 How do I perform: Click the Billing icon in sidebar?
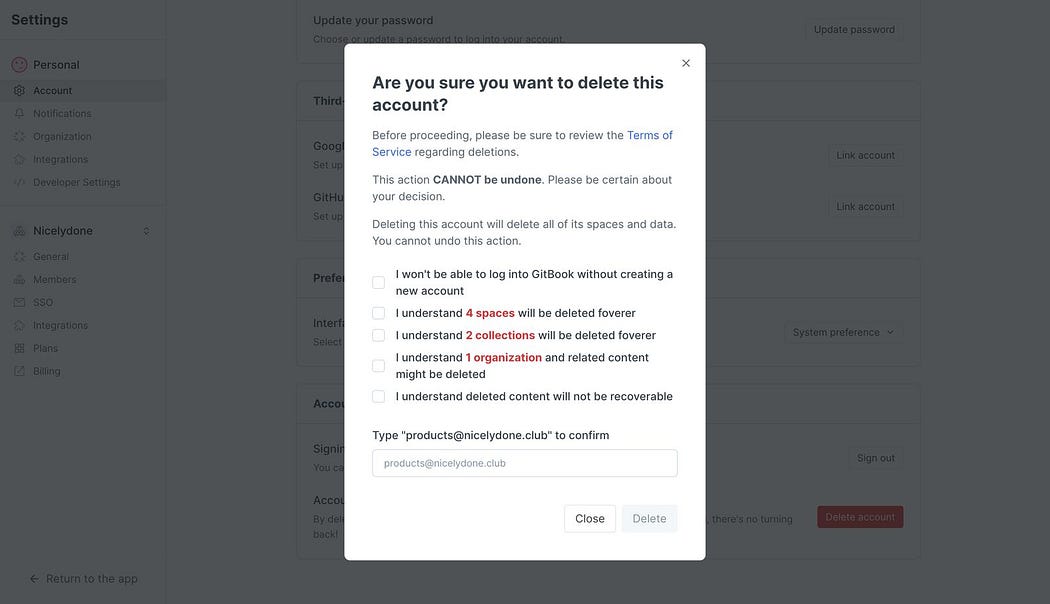pos(19,371)
